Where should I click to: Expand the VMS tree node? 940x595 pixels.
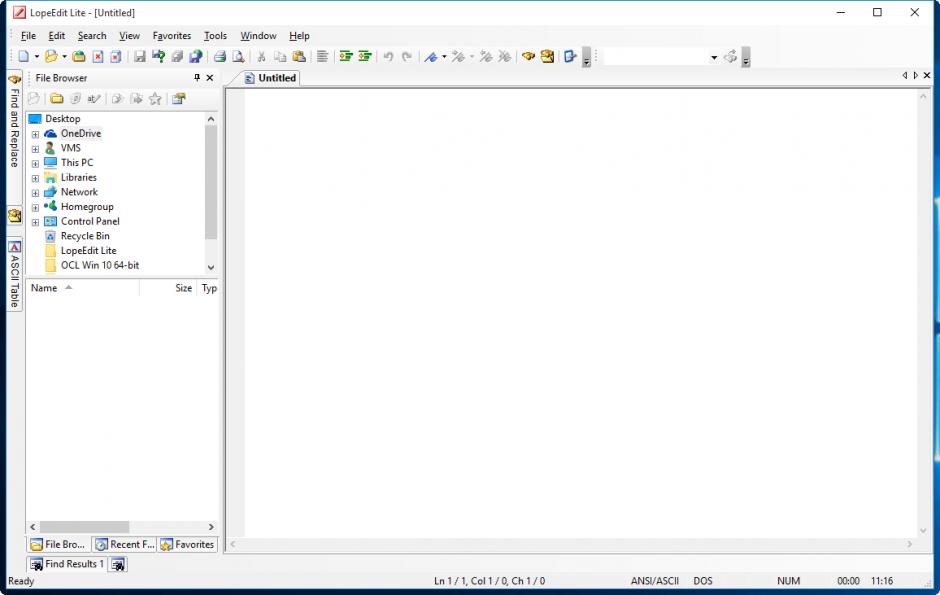35,149
